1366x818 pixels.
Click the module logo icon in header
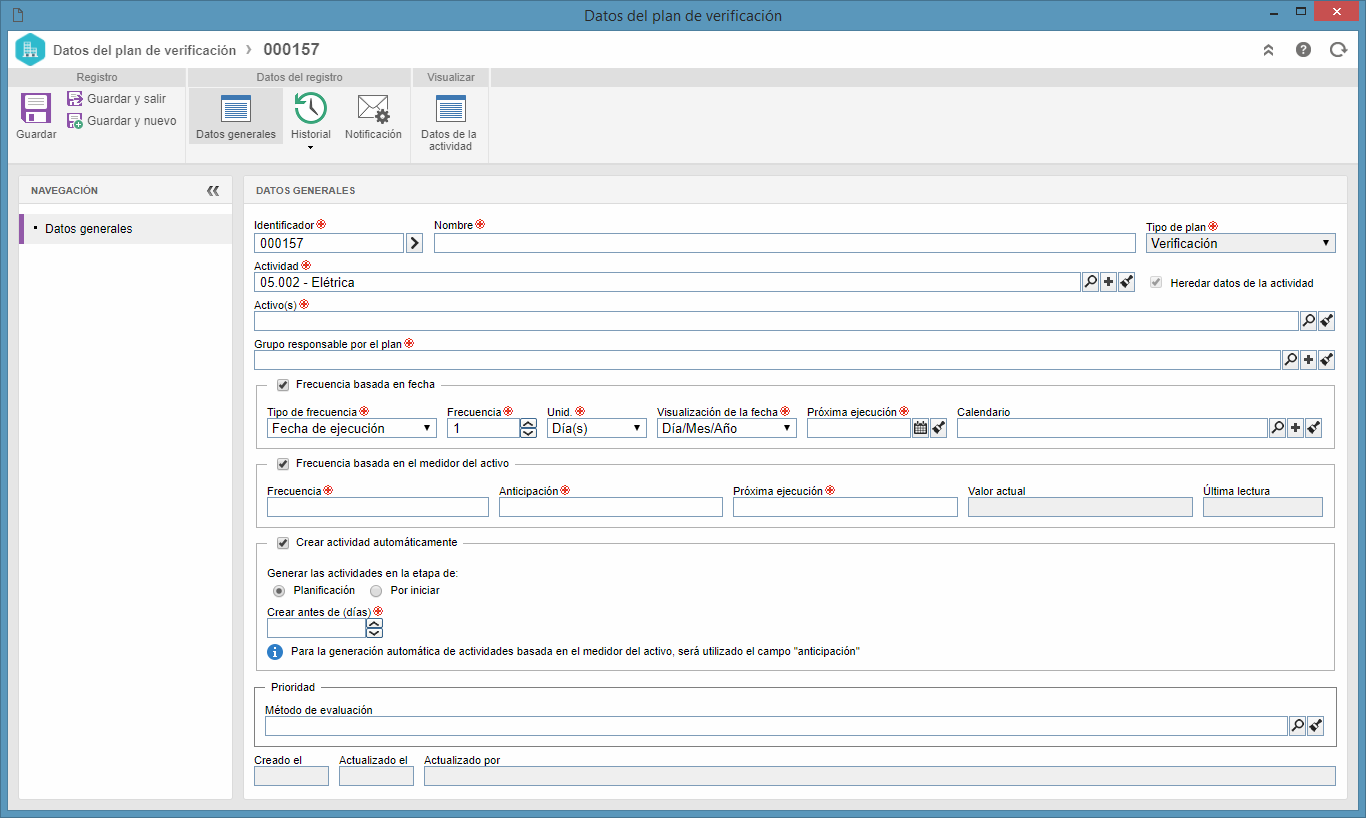coord(30,50)
